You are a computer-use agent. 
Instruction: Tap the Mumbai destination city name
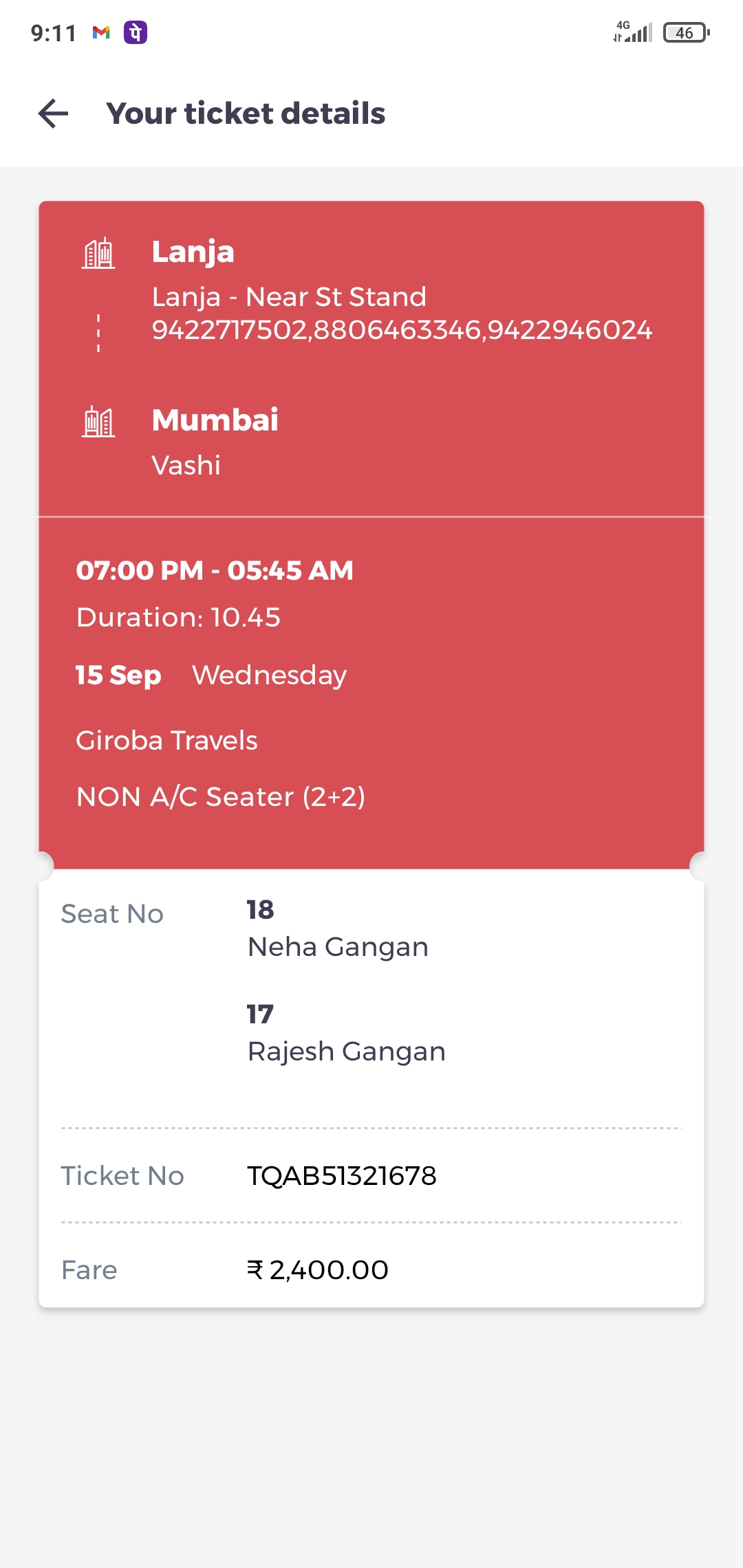point(215,420)
